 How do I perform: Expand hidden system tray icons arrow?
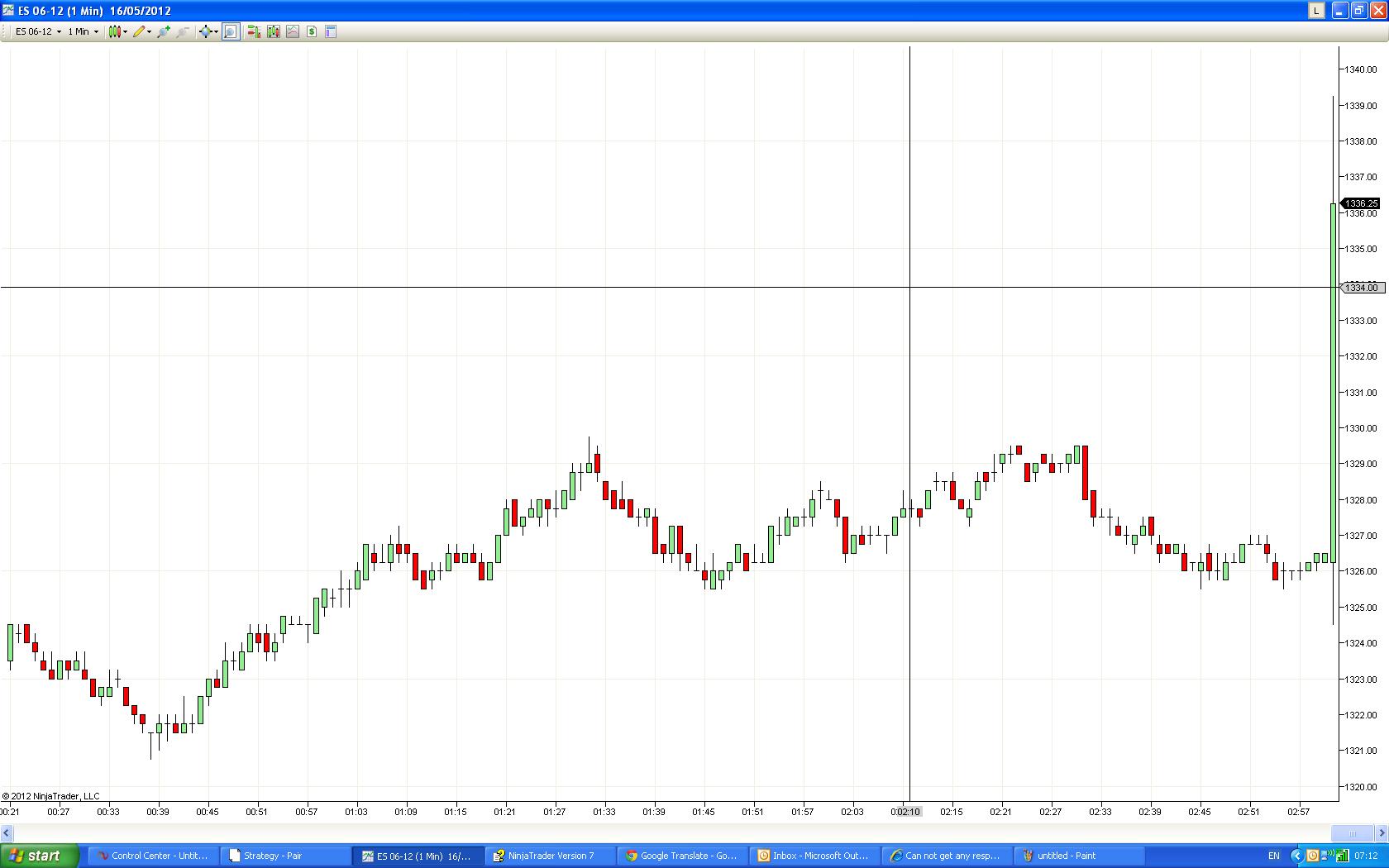[x=1296, y=856]
